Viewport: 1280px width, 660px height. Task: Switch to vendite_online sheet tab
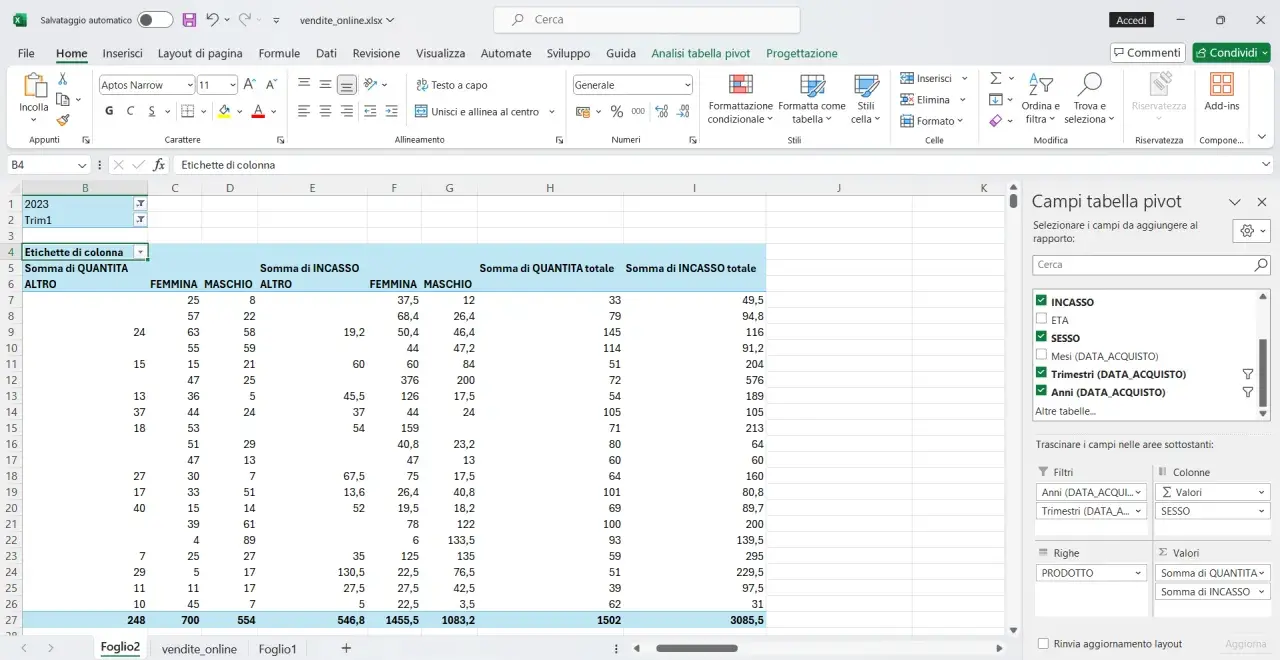[x=199, y=649]
